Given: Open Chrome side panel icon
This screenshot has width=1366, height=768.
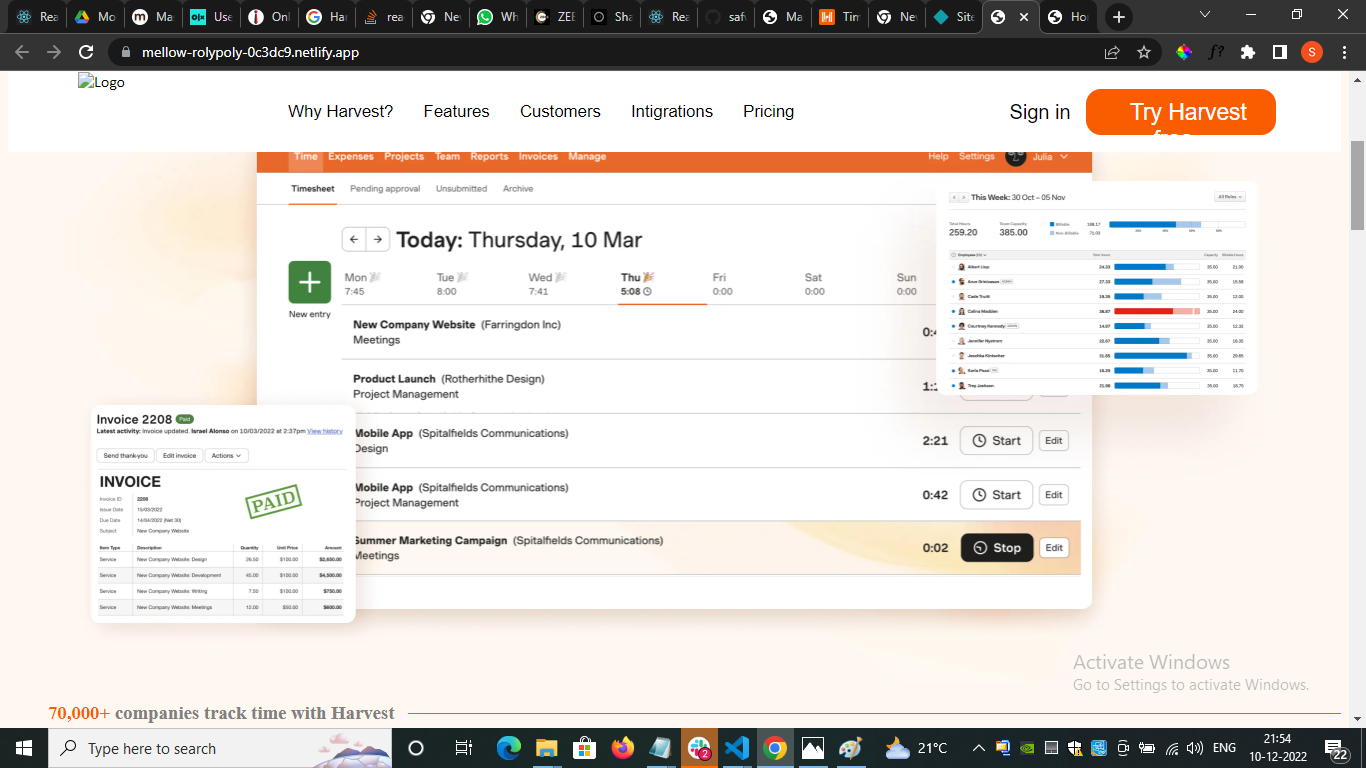Looking at the screenshot, I should pos(1279,52).
